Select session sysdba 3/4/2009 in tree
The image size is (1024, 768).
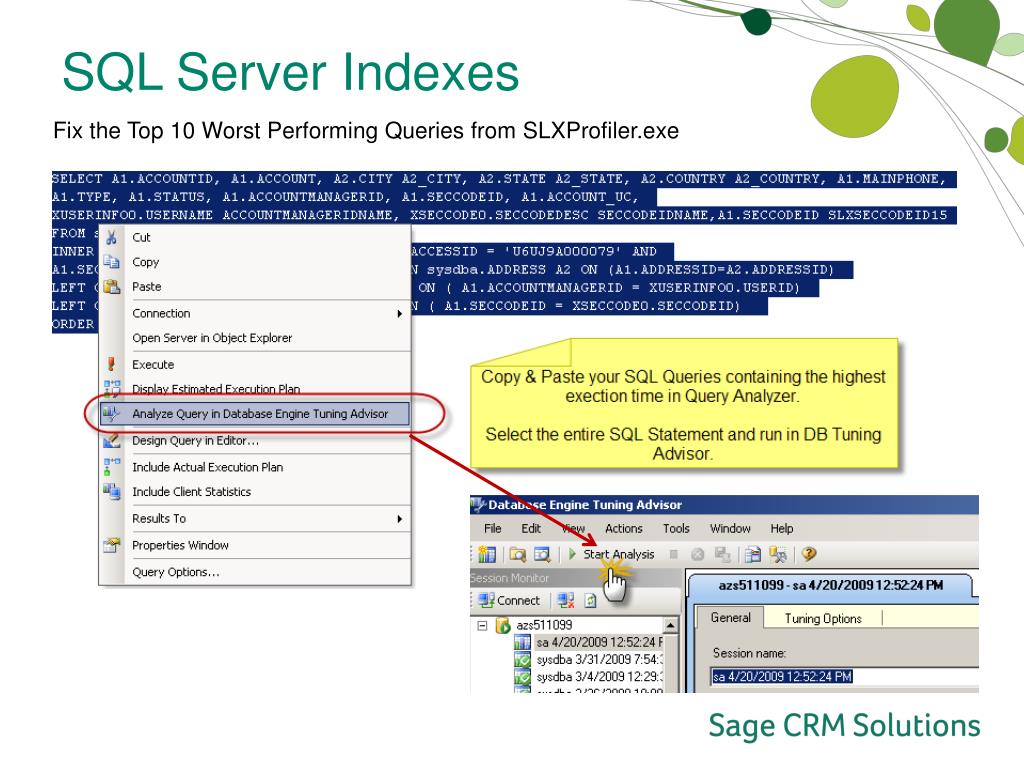coord(599,677)
